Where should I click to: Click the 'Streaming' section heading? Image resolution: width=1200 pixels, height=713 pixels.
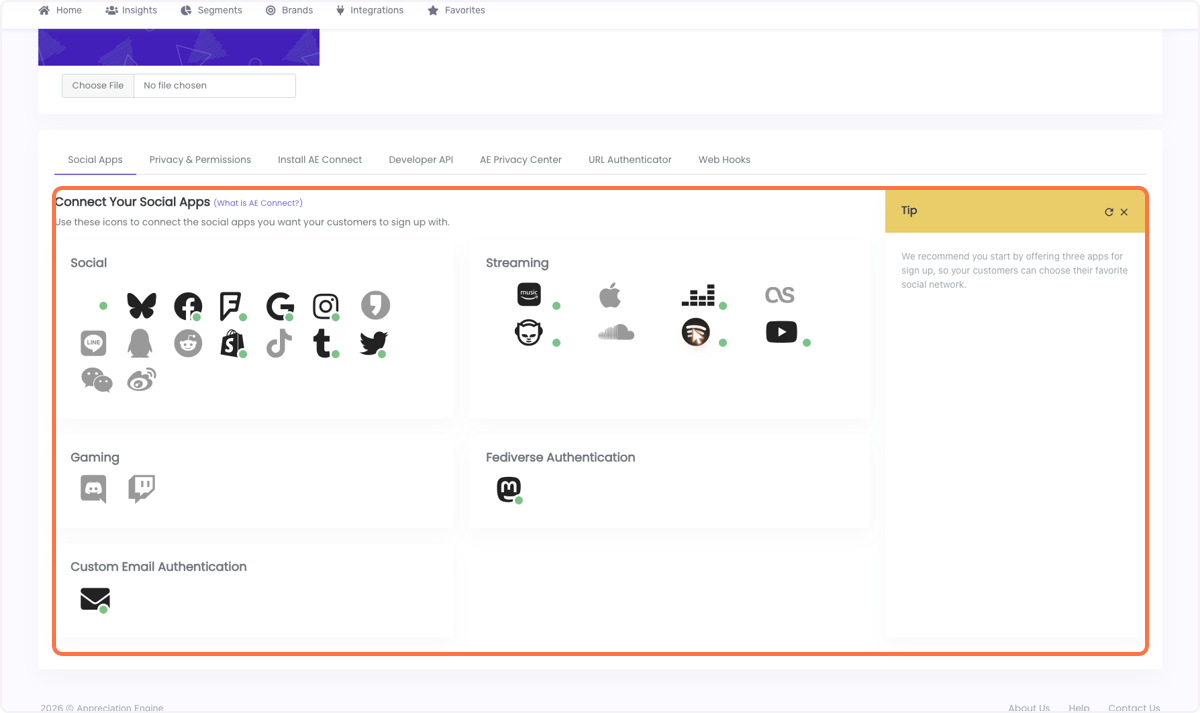517,263
